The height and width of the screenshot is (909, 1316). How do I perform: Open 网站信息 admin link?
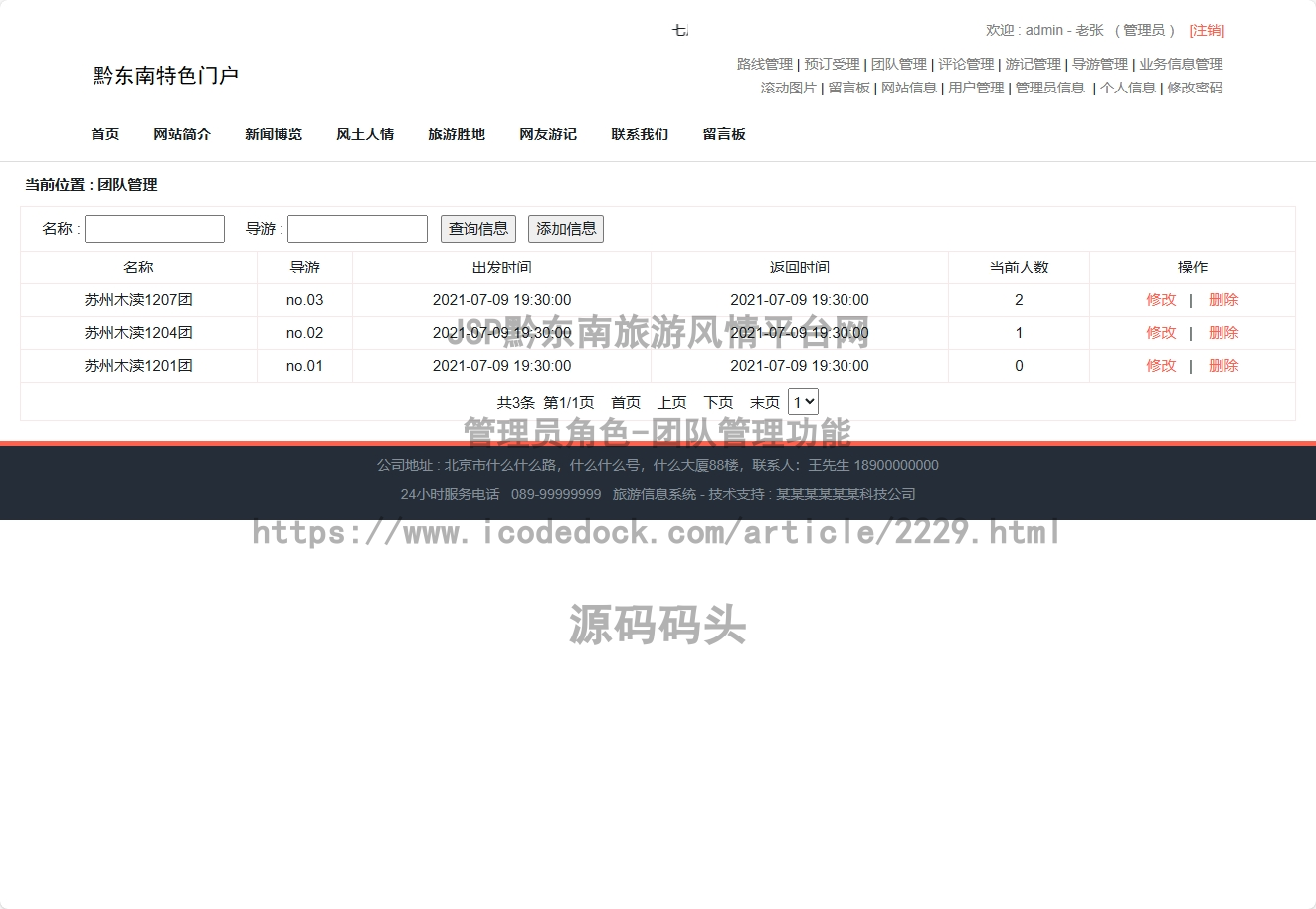[x=909, y=88]
